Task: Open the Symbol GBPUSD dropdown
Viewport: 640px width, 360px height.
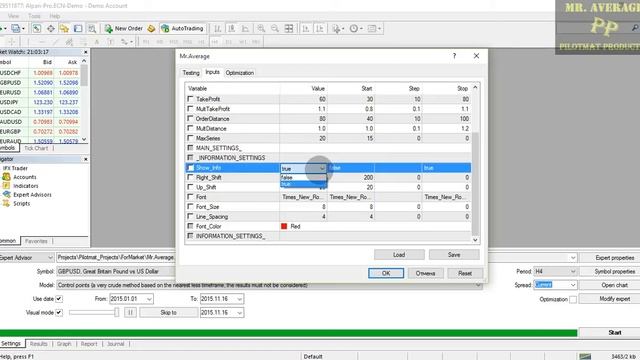Action: [116, 271]
